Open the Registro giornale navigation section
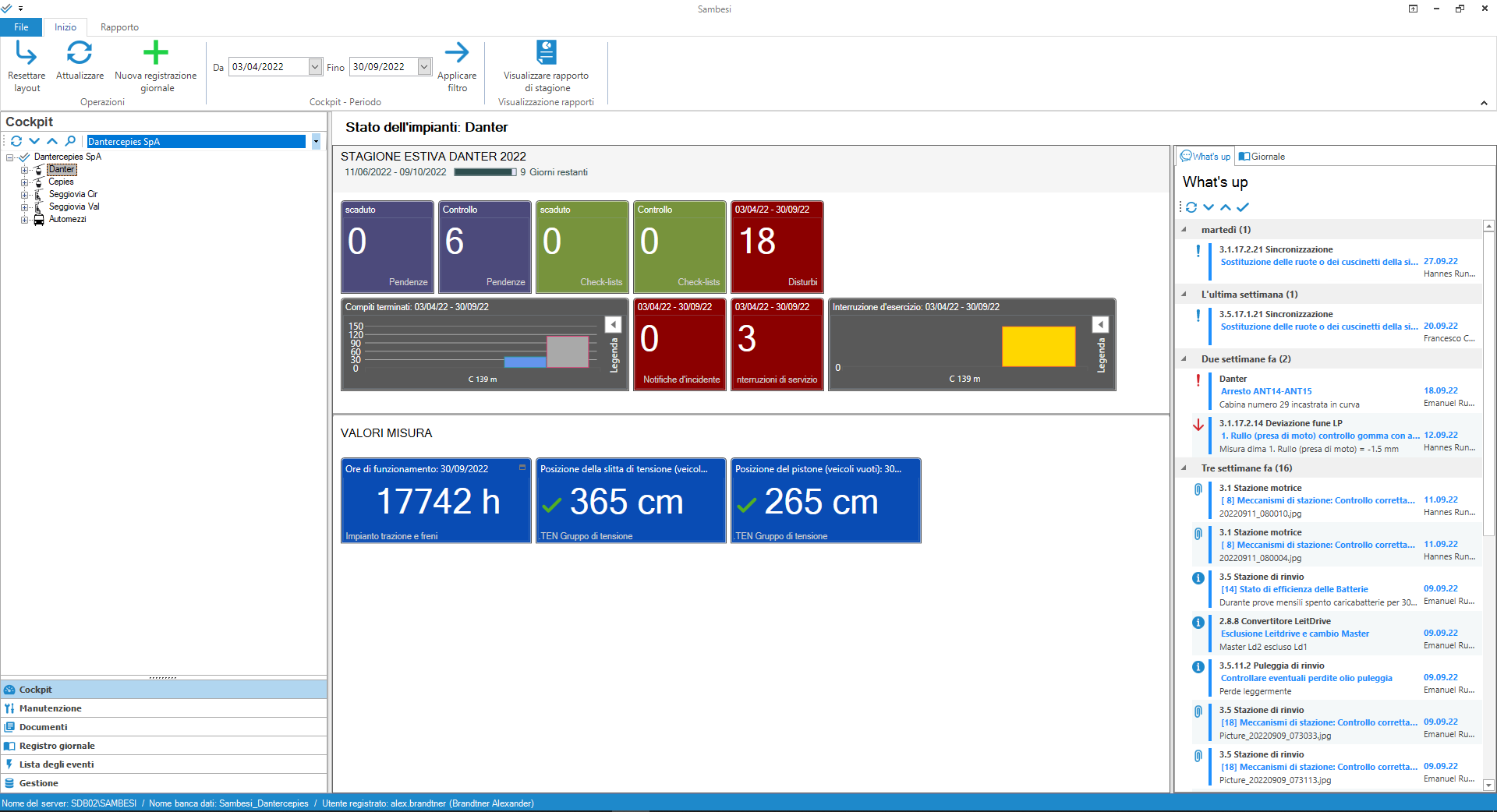The image size is (1497, 812). pyautogui.click(x=164, y=746)
